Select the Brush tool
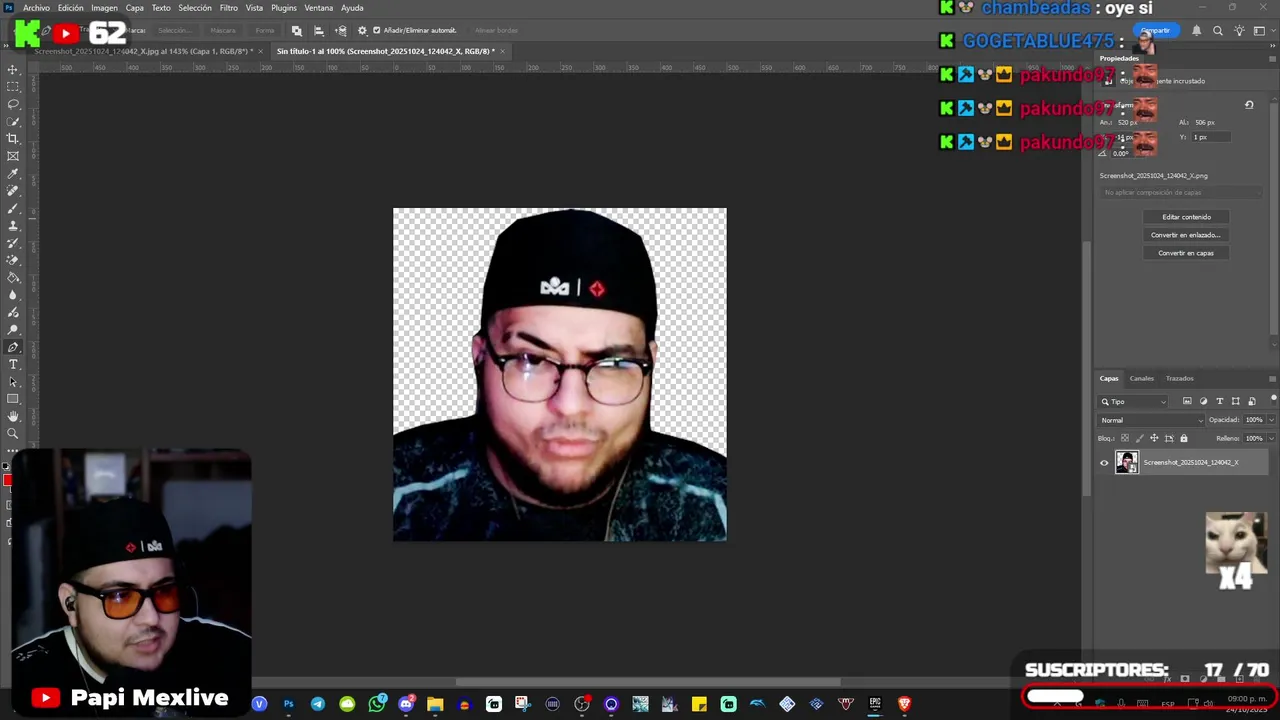Viewport: 1280px width, 720px height. [13, 208]
